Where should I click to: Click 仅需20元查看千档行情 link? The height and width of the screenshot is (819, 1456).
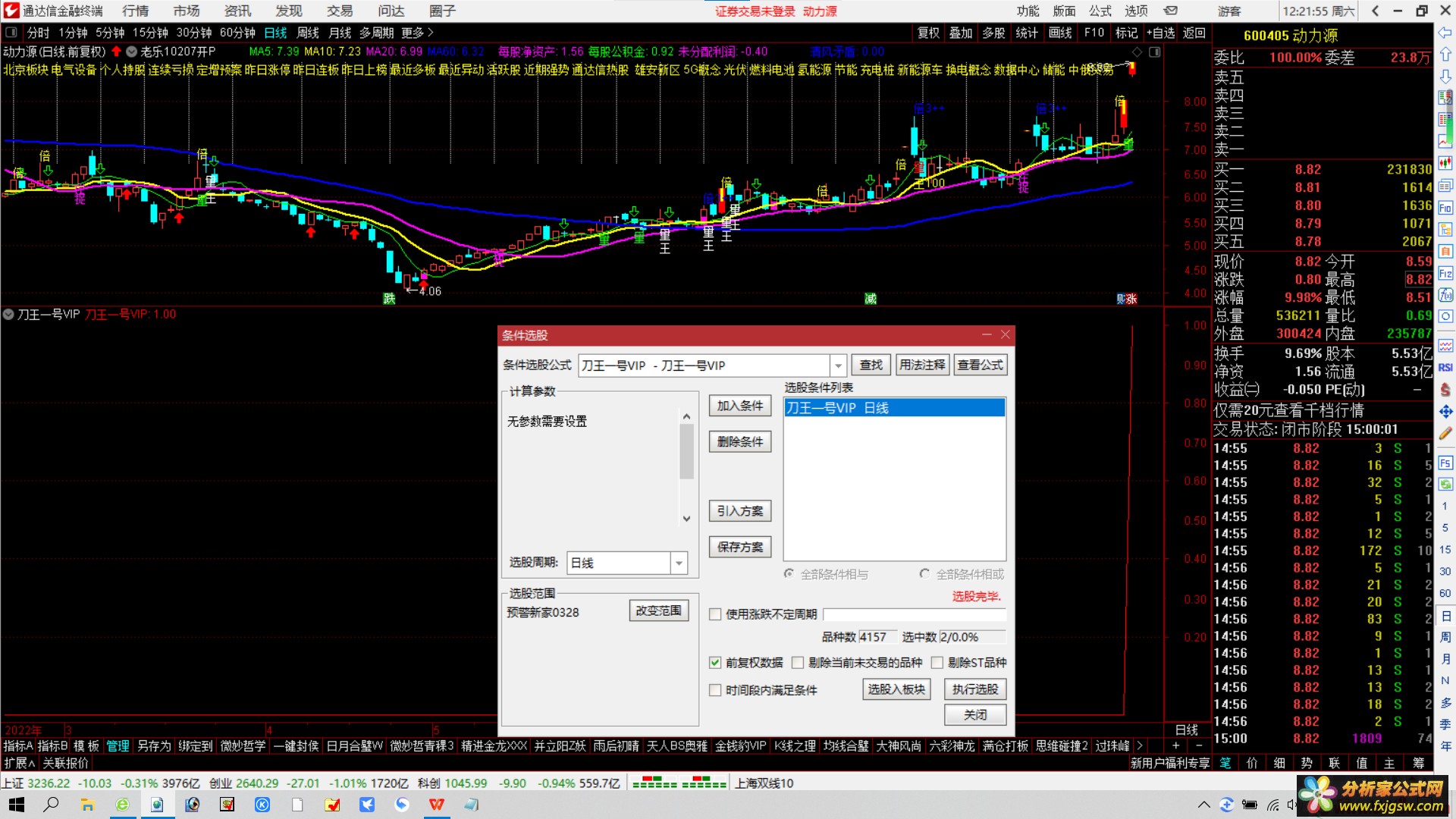point(1289,410)
